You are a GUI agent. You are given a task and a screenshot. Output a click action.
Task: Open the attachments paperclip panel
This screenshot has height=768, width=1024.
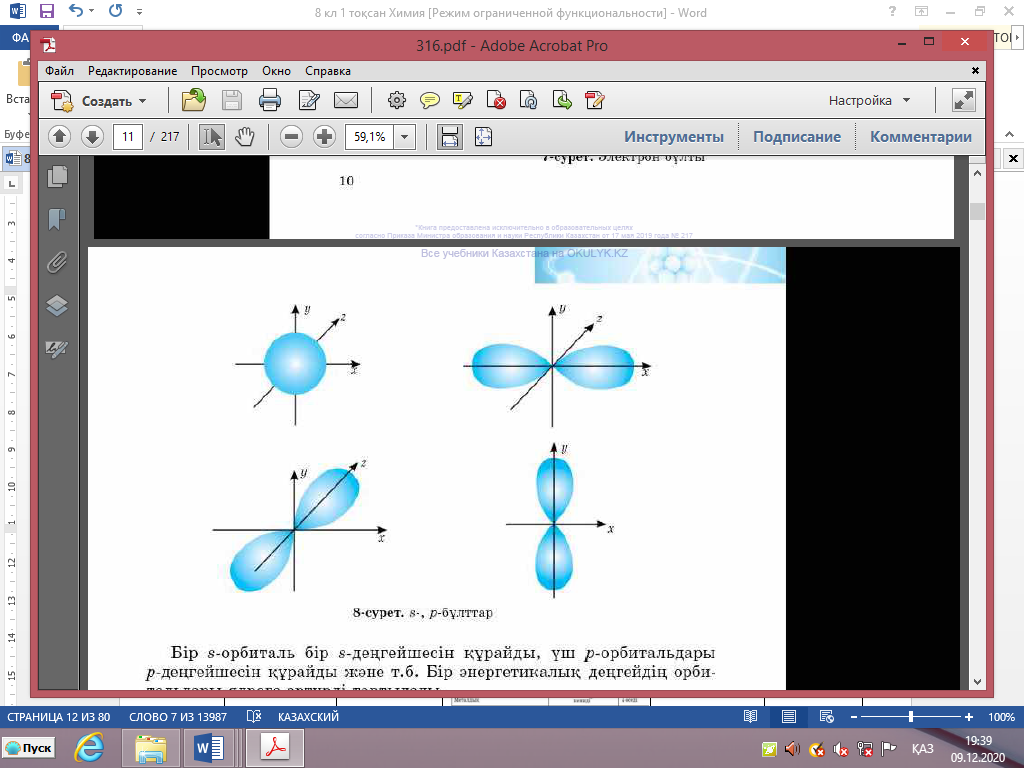click(57, 263)
